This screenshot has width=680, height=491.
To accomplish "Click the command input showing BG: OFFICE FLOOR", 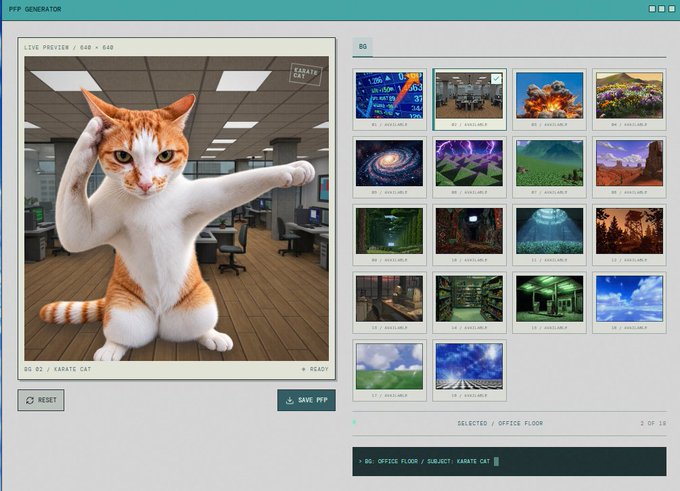I will [509, 462].
